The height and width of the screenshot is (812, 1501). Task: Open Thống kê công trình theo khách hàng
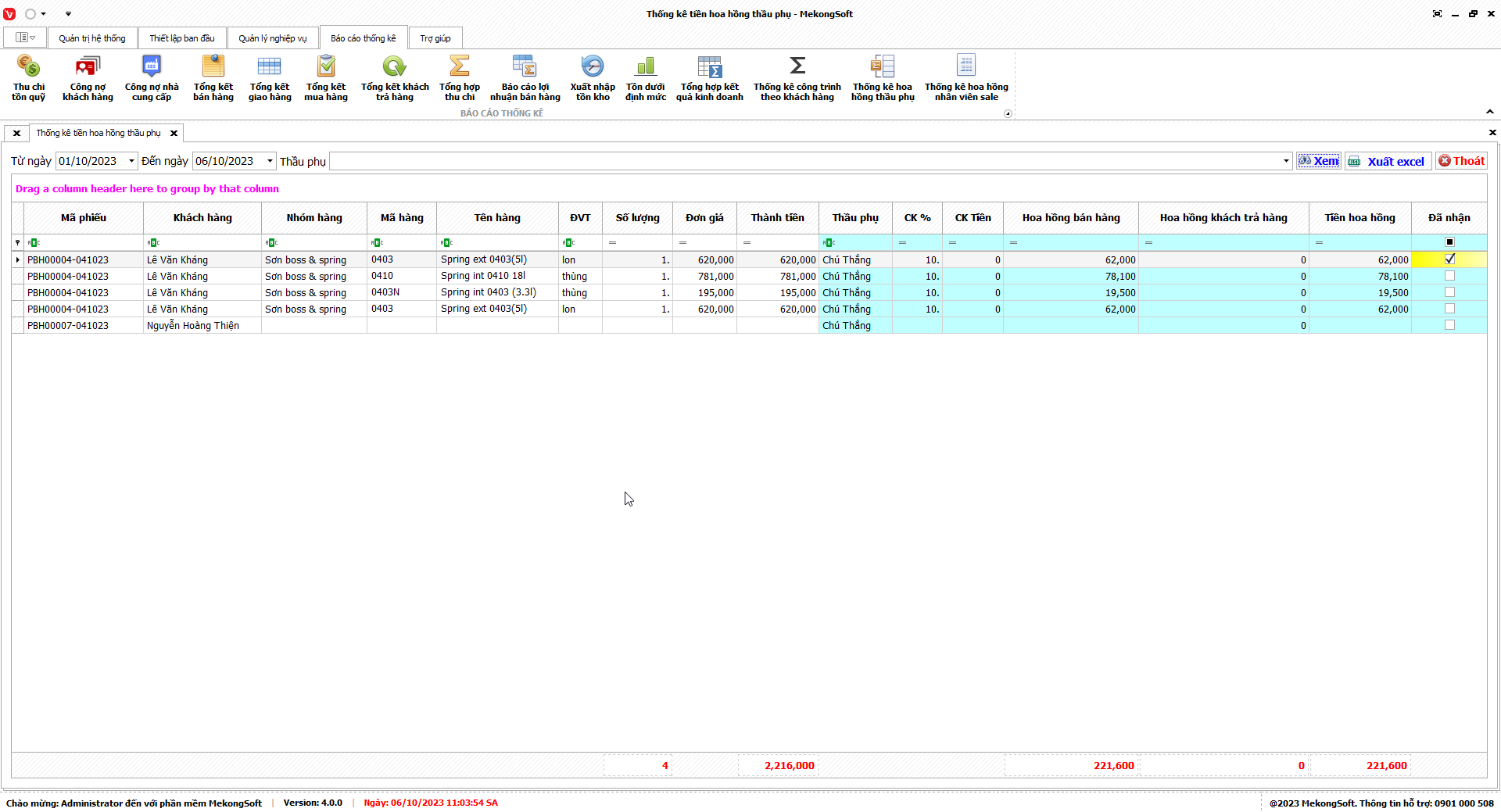click(x=797, y=78)
